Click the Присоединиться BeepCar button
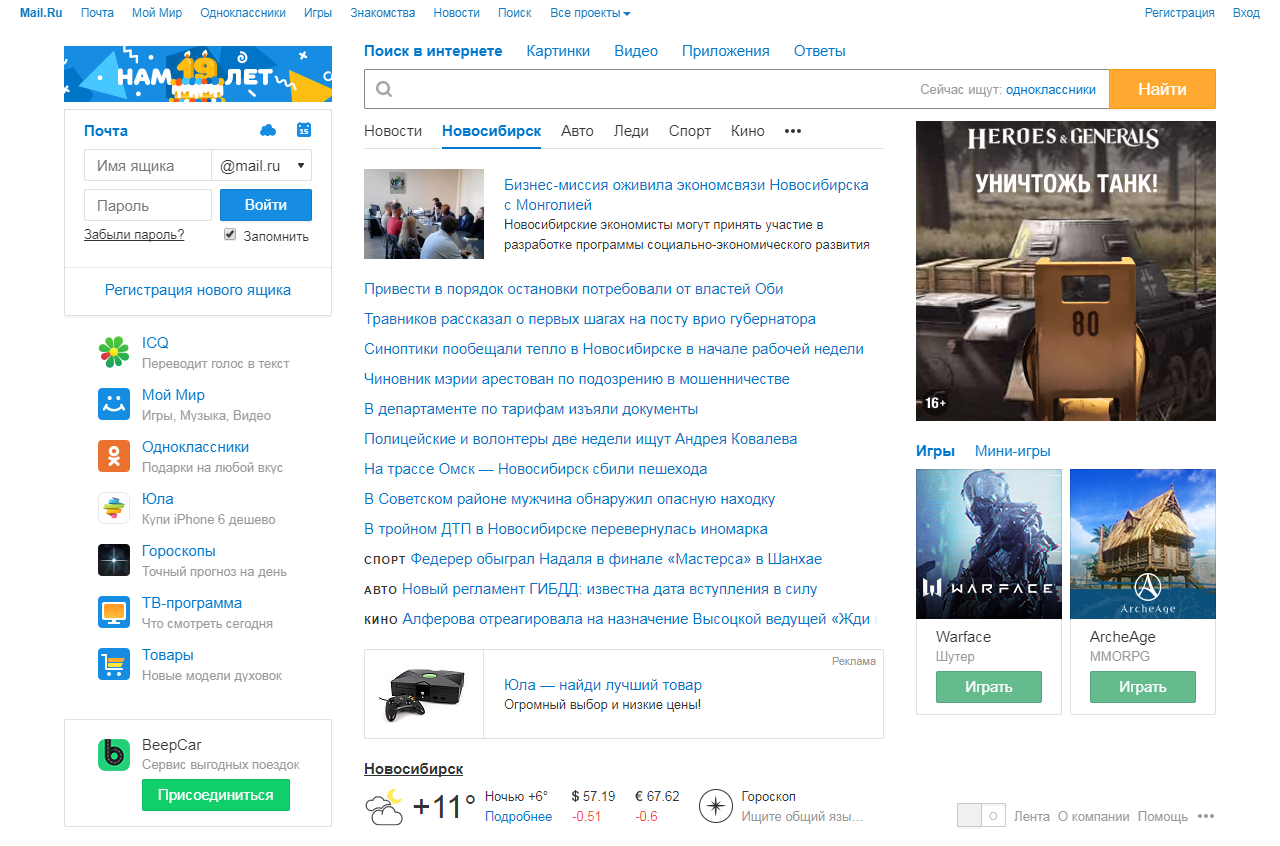This screenshot has width=1280, height=846. click(216, 795)
